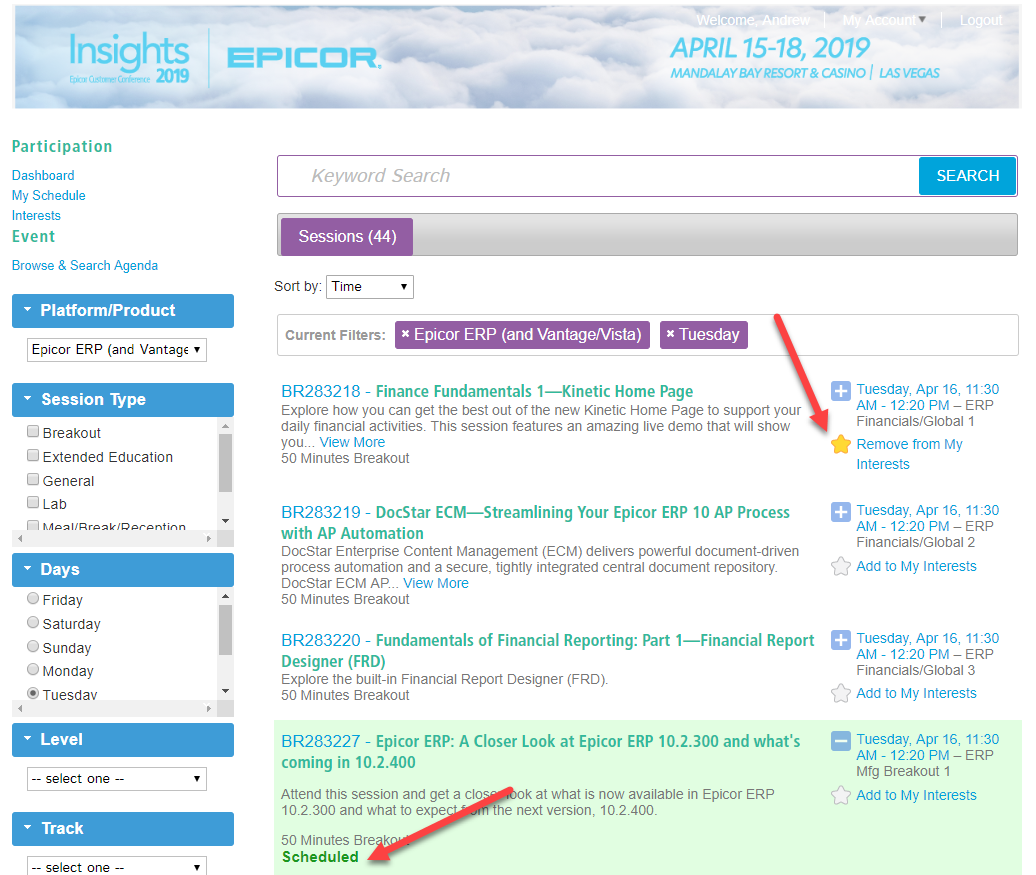Click View More under Finance Fundamentals

click(352, 442)
